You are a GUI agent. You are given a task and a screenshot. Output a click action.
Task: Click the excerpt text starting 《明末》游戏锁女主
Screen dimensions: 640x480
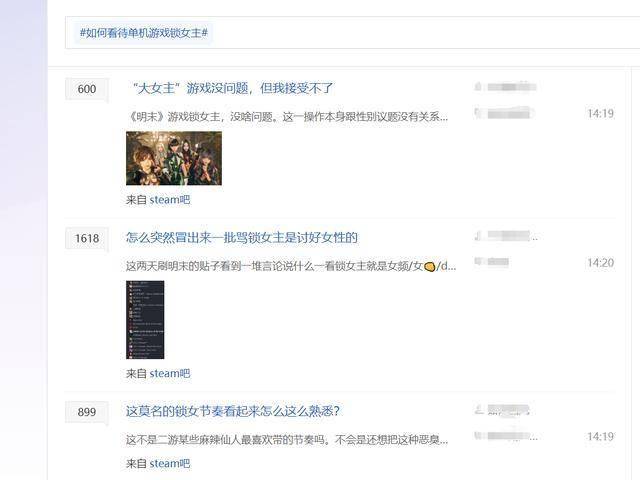coord(287,117)
